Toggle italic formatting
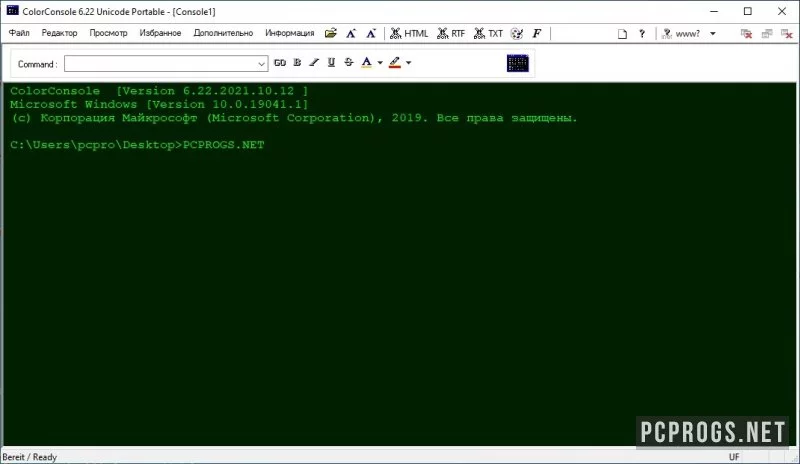 coord(314,63)
